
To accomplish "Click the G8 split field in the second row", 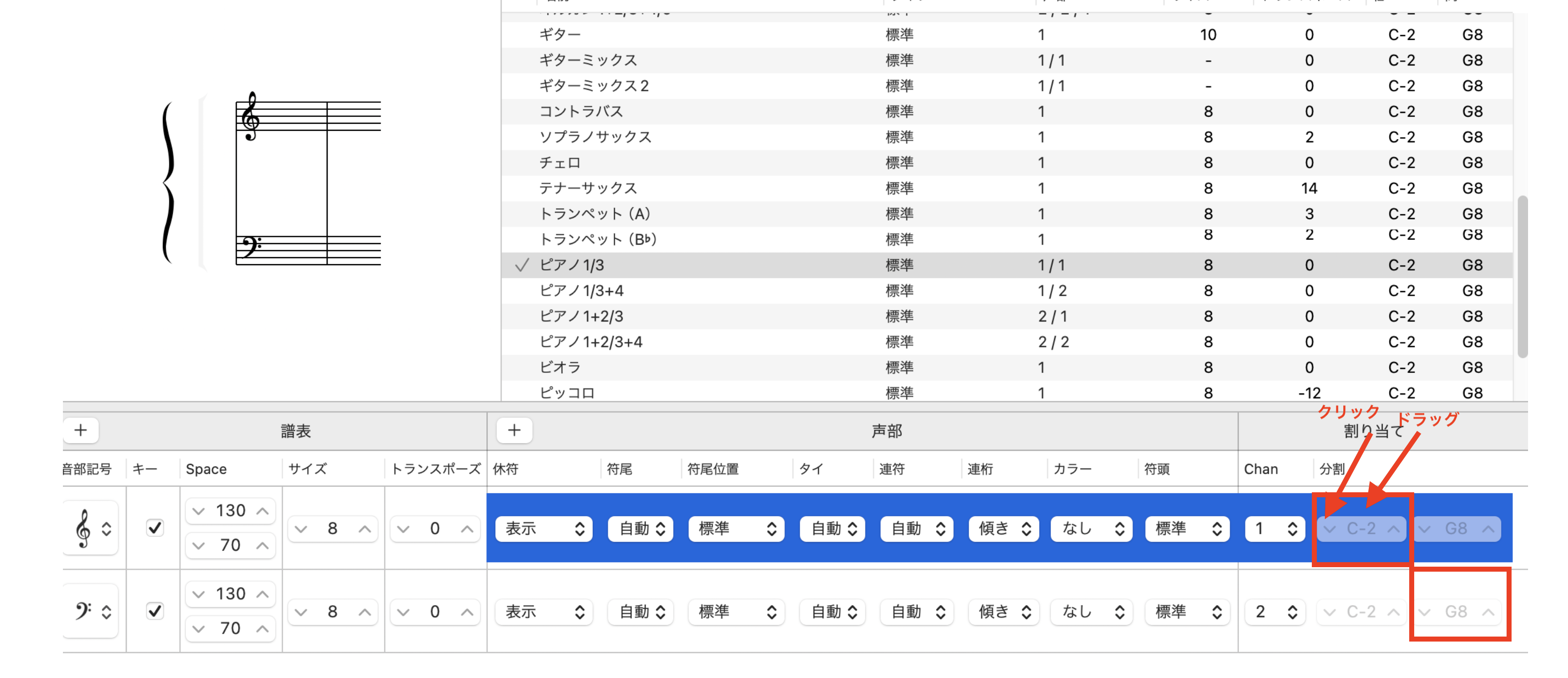I will [x=1455, y=612].
